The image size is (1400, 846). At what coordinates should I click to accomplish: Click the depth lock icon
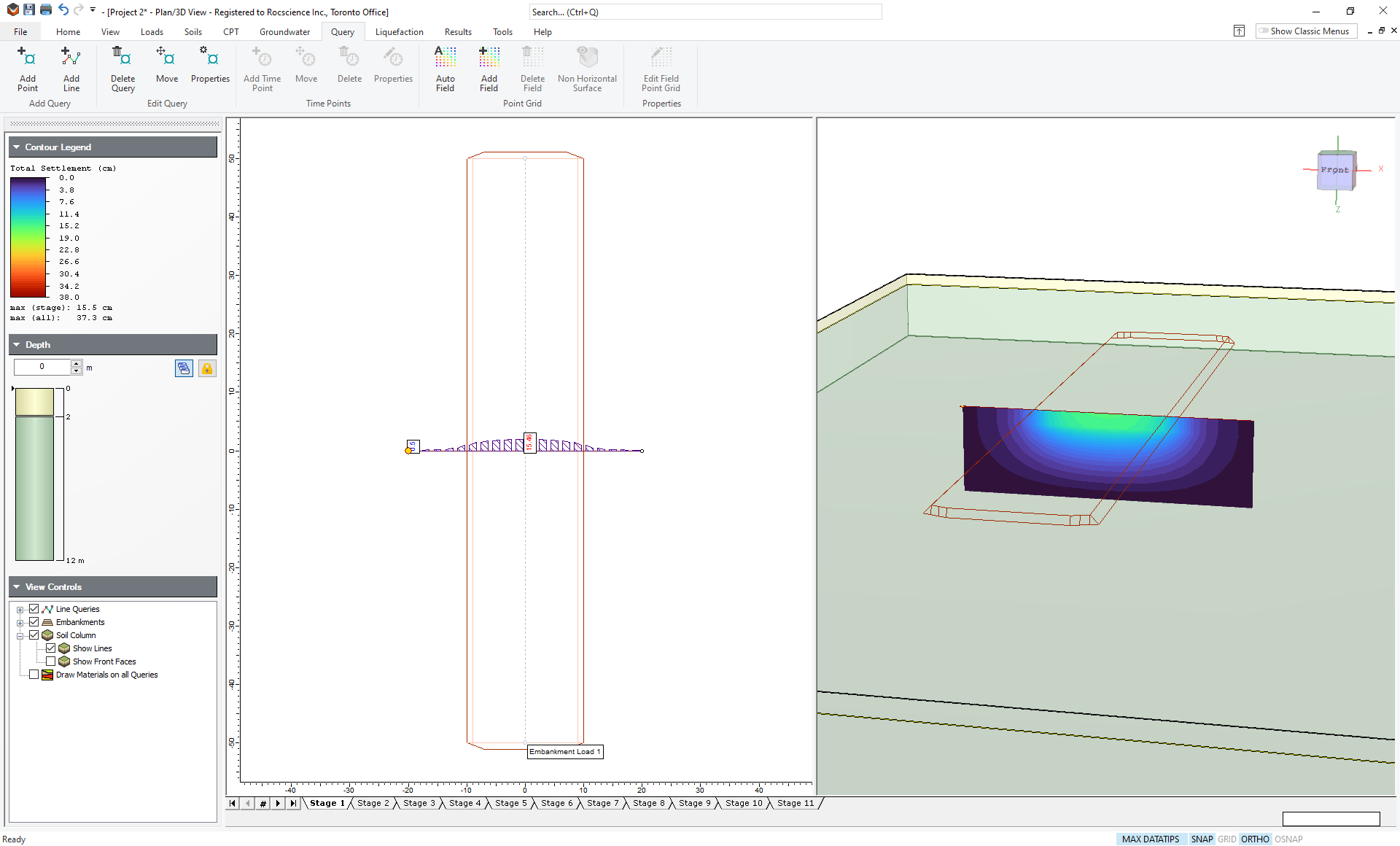207,368
